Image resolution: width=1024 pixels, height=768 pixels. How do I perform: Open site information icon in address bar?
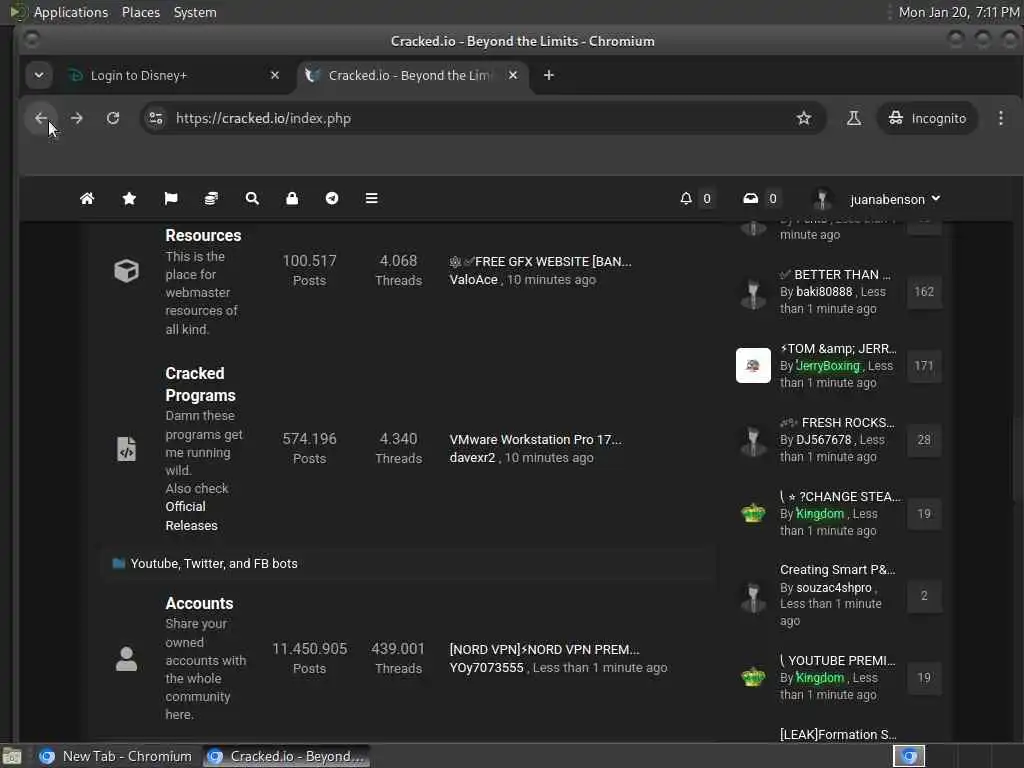[156, 118]
